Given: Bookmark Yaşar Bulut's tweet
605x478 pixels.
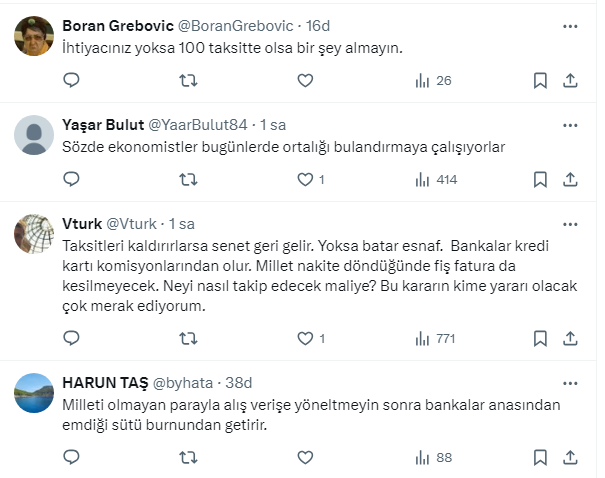Looking at the screenshot, I should [540, 180].
